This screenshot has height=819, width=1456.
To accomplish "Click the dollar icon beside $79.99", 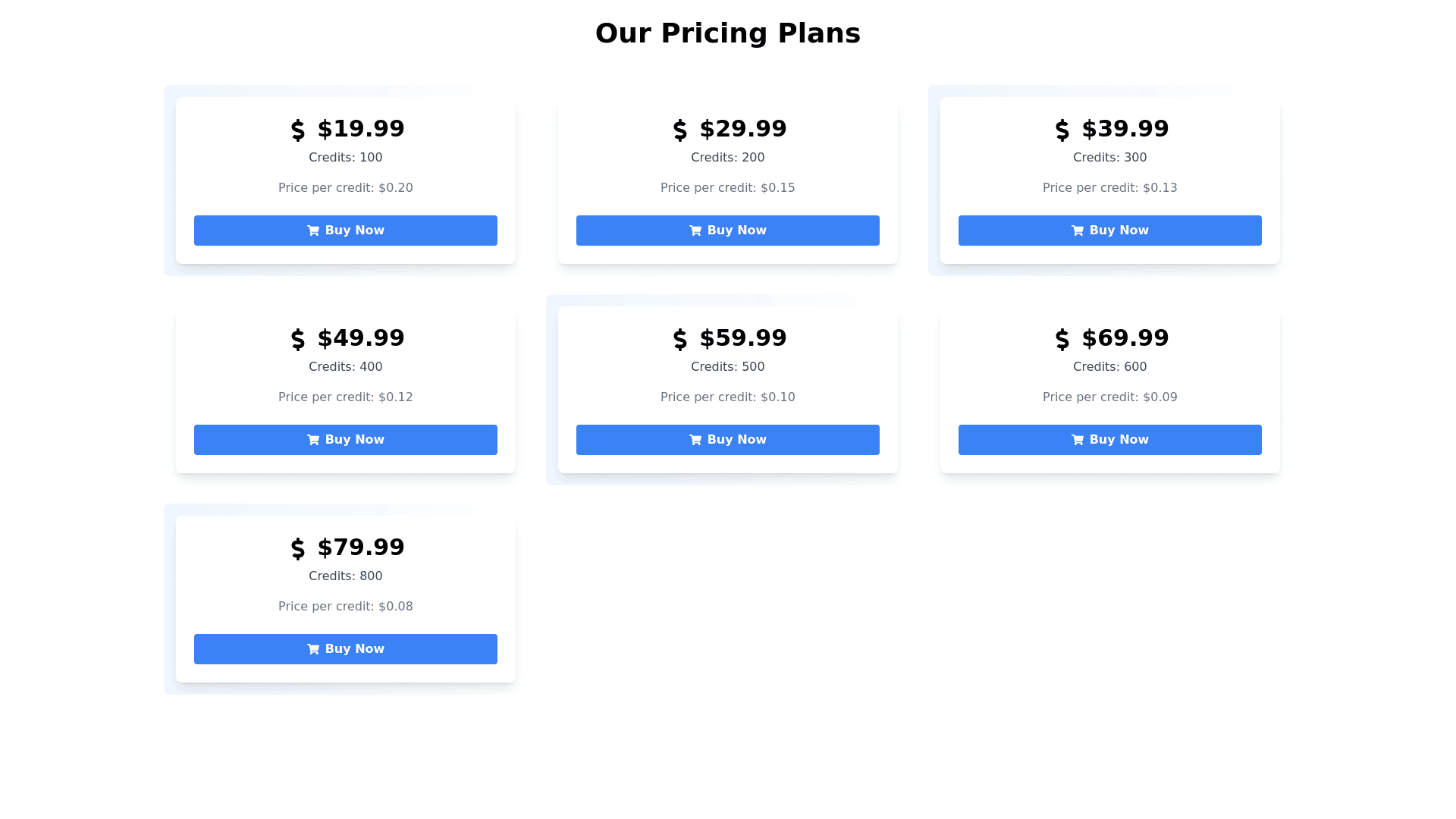I will coord(298,548).
